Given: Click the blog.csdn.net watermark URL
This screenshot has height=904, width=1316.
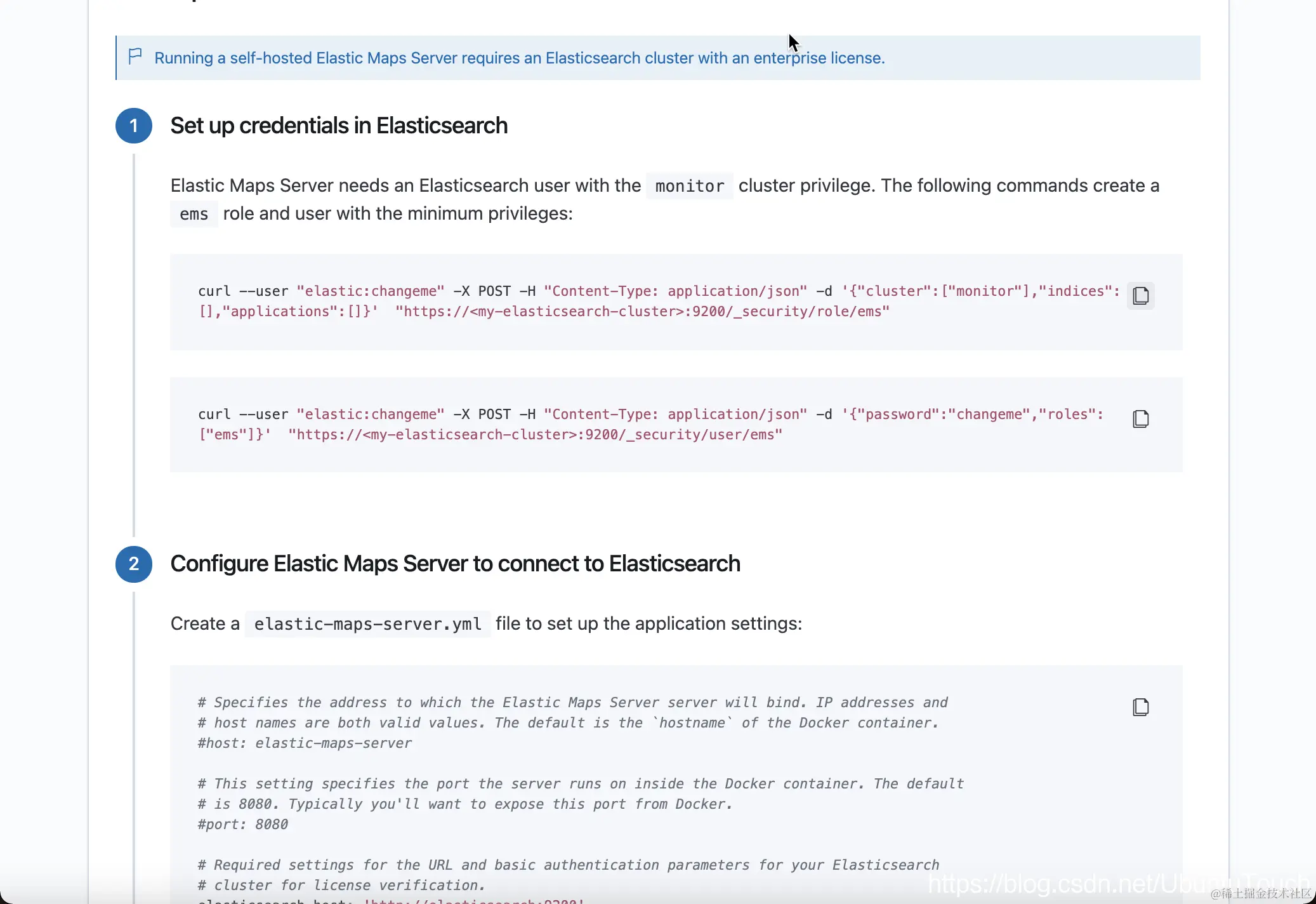Looking at the screenshot, I should [x=1117, y=884].
